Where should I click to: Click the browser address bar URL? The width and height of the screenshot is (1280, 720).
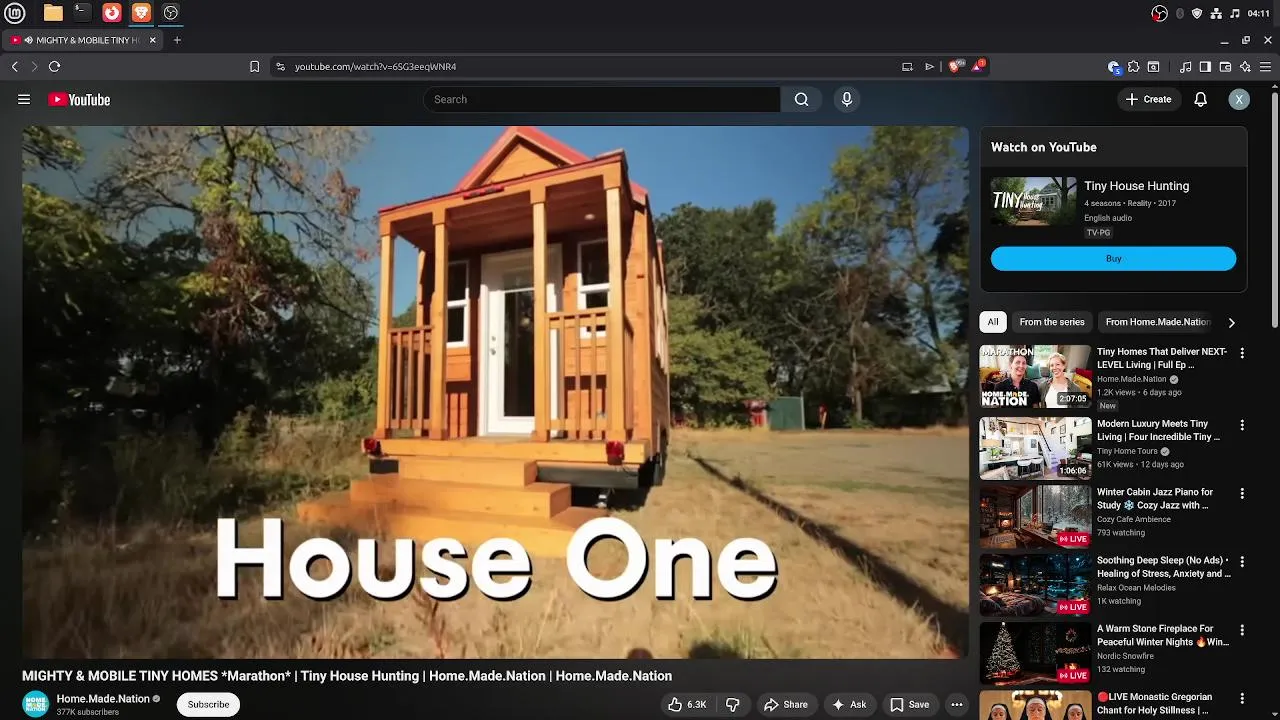click(x=375, y=67)
